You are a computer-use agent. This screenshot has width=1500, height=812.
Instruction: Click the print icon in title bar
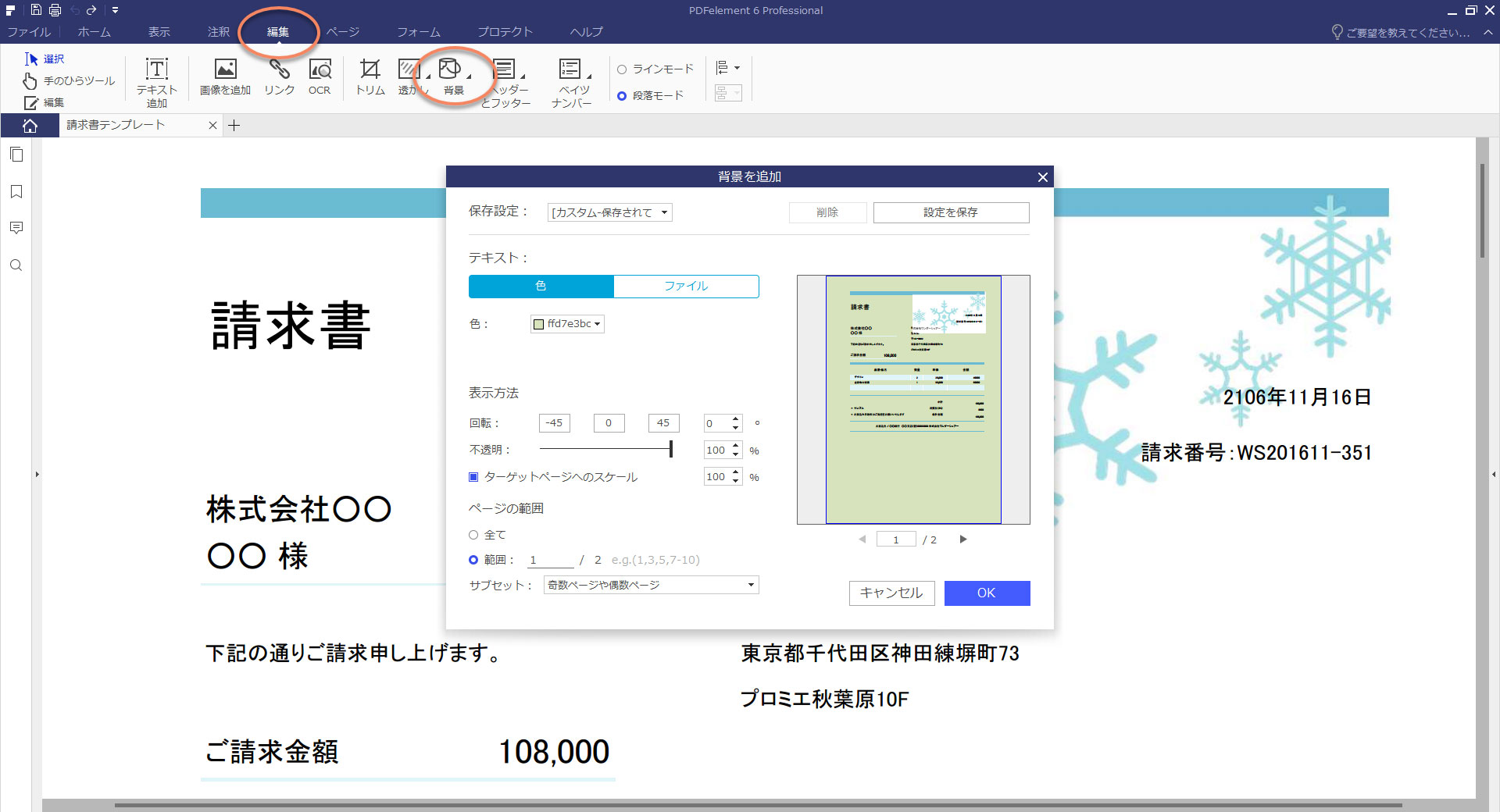pyautogui.click(x=55, y=10)
